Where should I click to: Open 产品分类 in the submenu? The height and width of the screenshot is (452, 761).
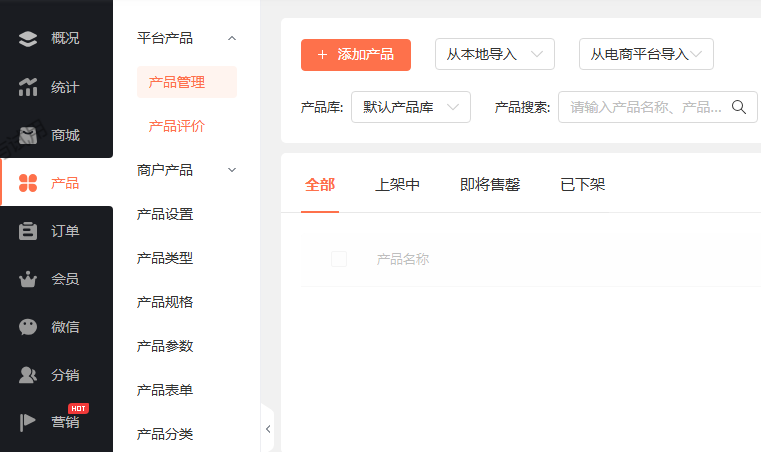coord(165,434)
